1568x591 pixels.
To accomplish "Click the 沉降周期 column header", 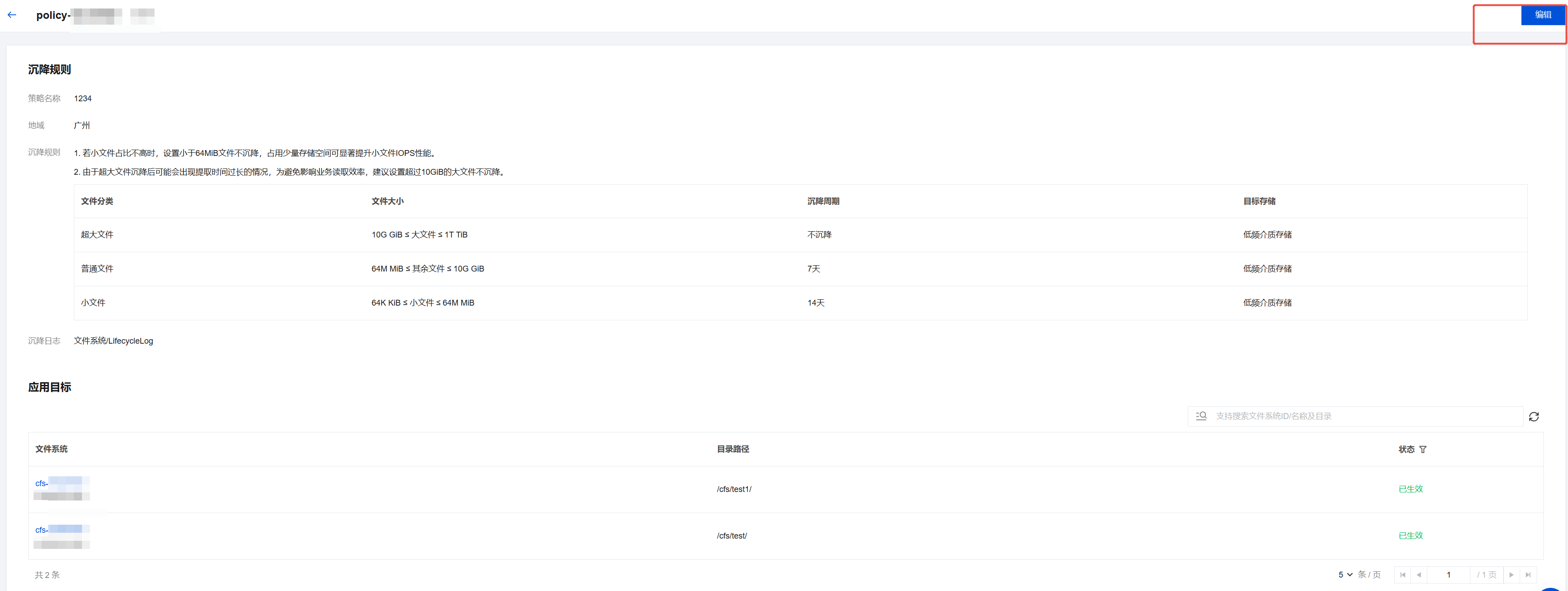I will coord(823,202).
